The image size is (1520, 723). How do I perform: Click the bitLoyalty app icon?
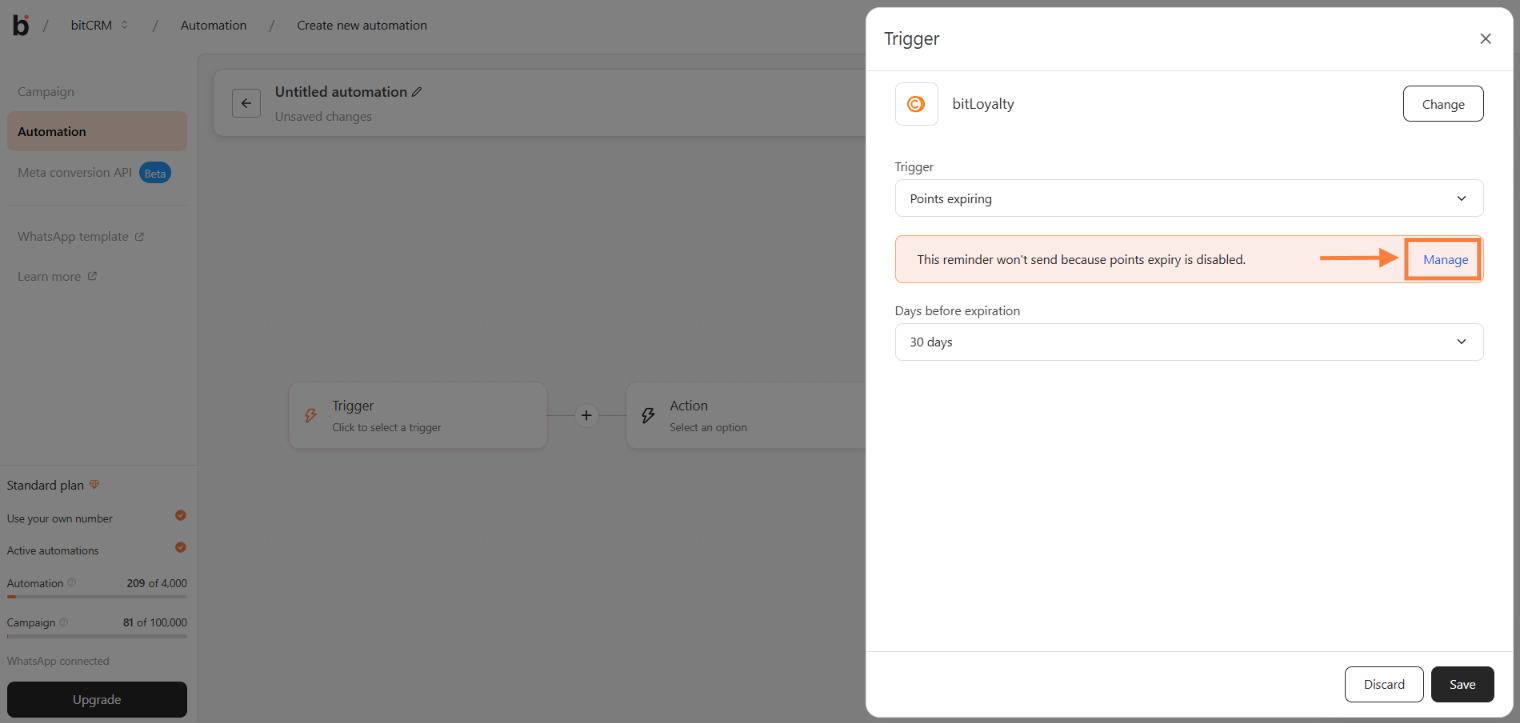pyautogui.click(x=916, y=104)
